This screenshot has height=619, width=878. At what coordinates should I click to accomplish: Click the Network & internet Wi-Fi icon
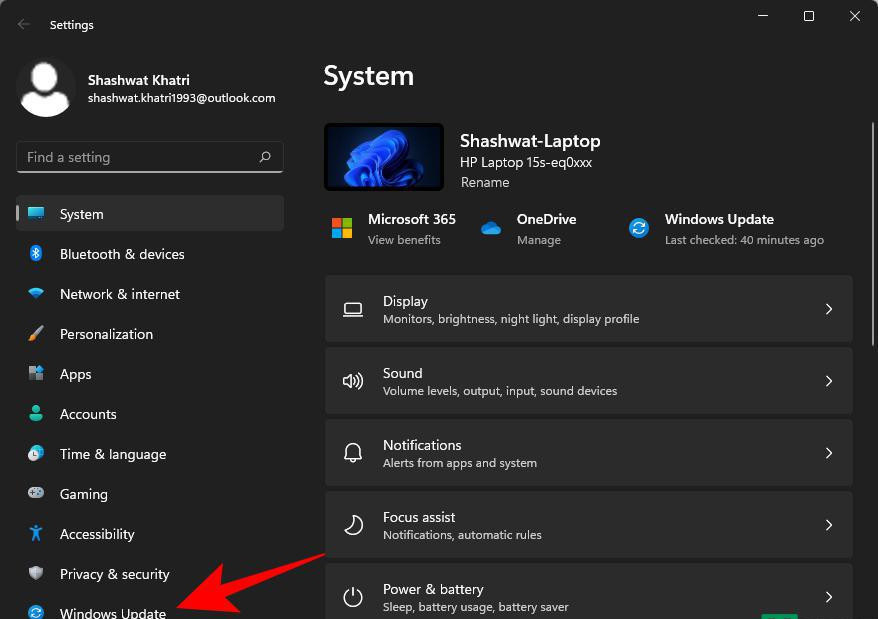click(36, 294)
